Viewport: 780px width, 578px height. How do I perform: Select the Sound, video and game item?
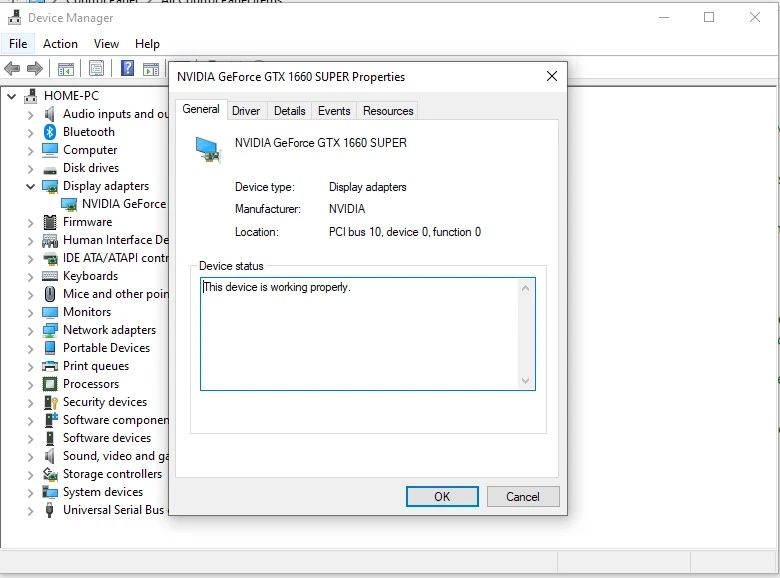[115, 456]
